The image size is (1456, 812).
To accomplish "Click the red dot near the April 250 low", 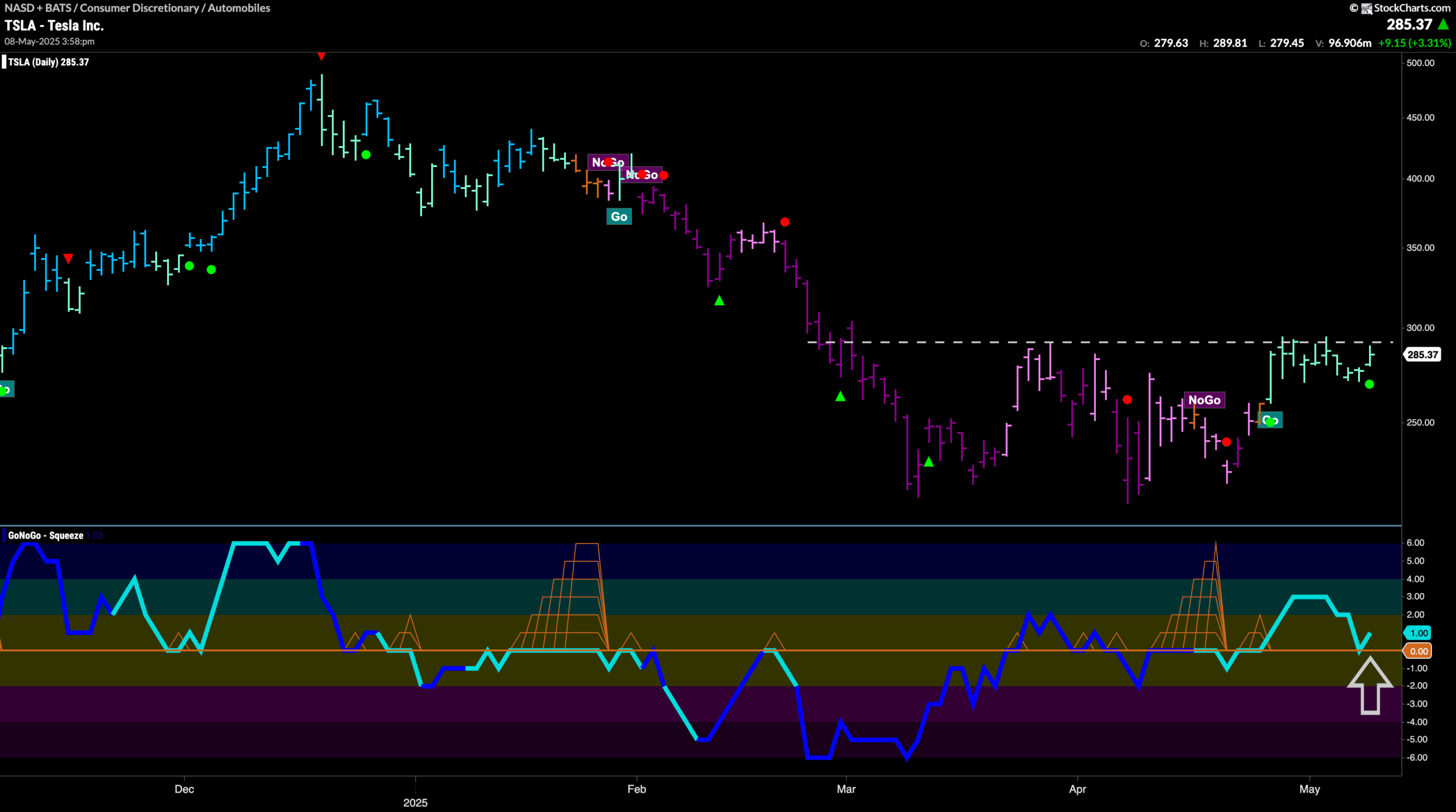I will tap(1226, 442).
